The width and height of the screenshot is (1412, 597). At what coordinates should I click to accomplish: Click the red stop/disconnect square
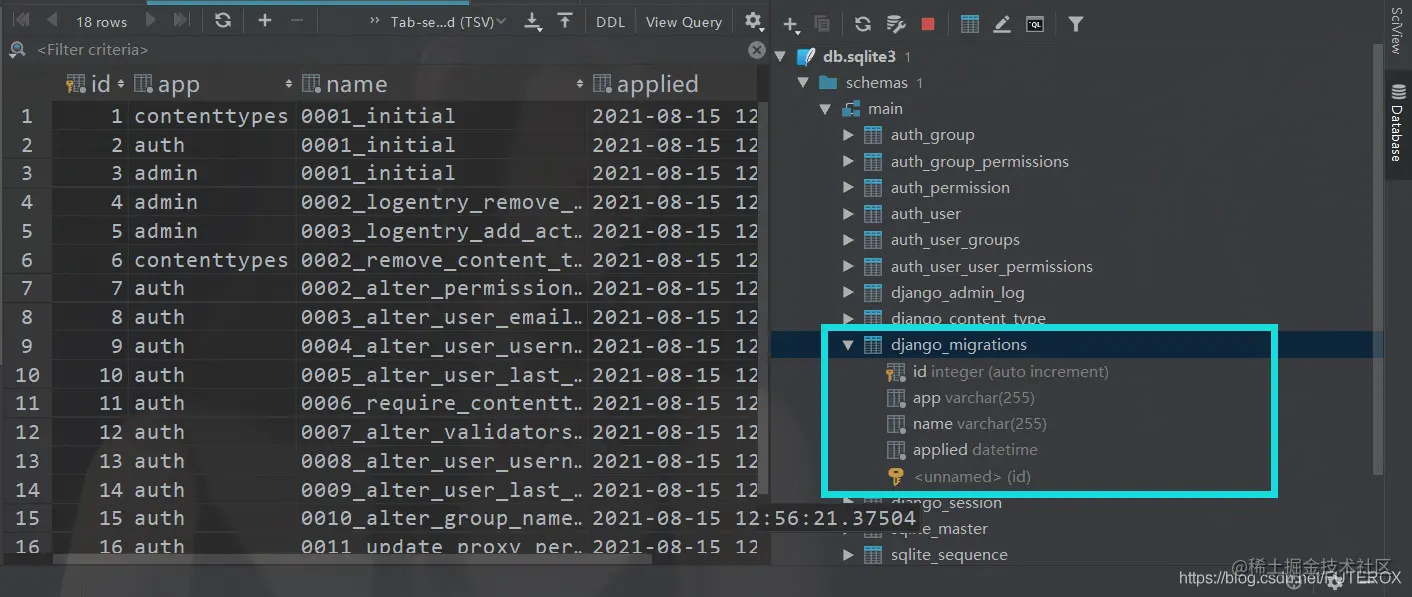coord(928,24)
